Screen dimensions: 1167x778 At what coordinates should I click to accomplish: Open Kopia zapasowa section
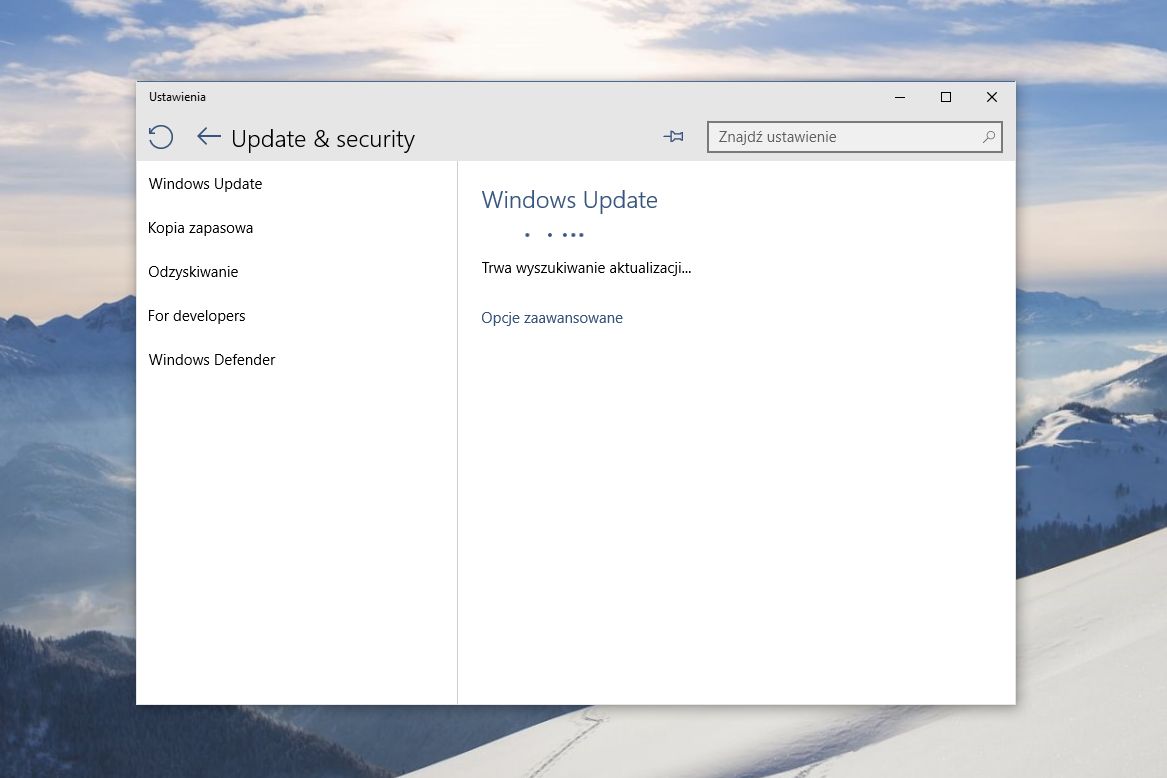coord(200,228)
